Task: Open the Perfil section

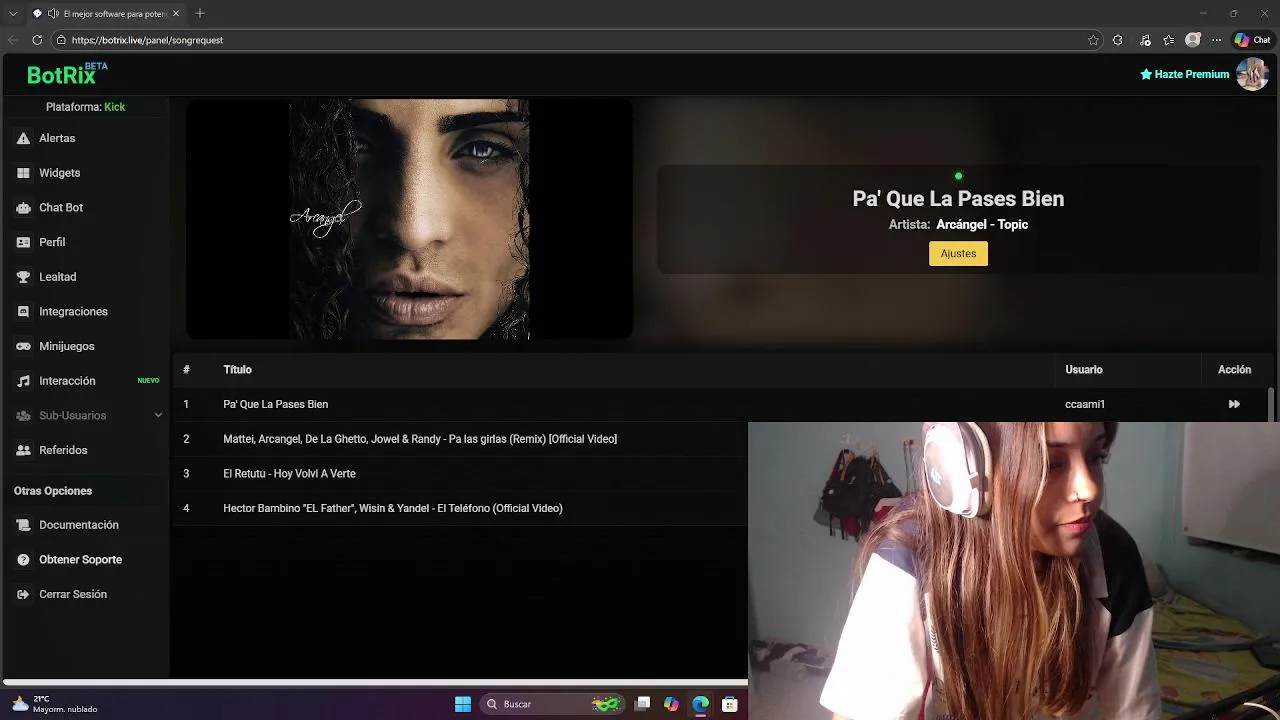Action: coord(52,242)
